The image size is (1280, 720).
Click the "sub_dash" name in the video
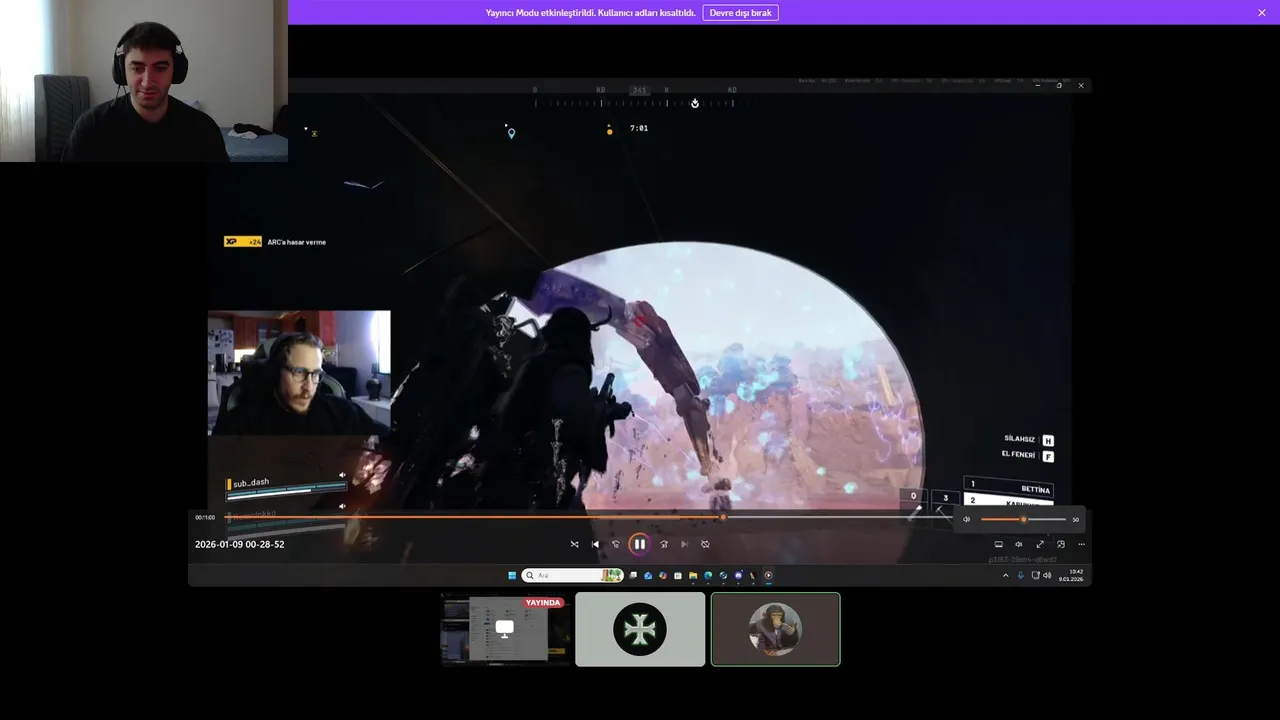[x=251, y=482]
